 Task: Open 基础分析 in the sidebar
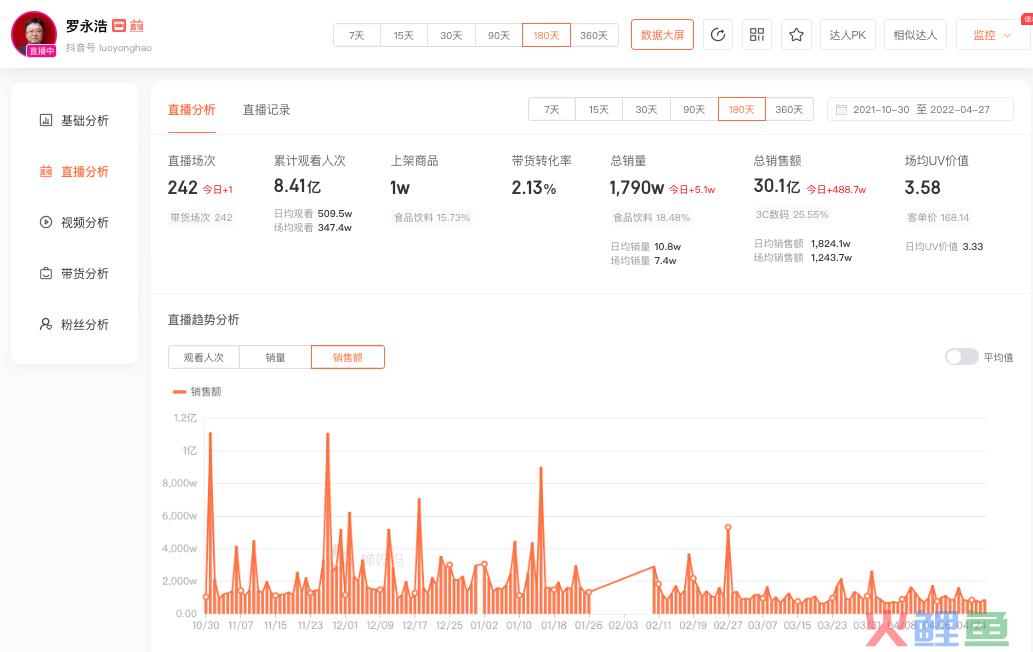pyautogui.click(x=85, y=120)
